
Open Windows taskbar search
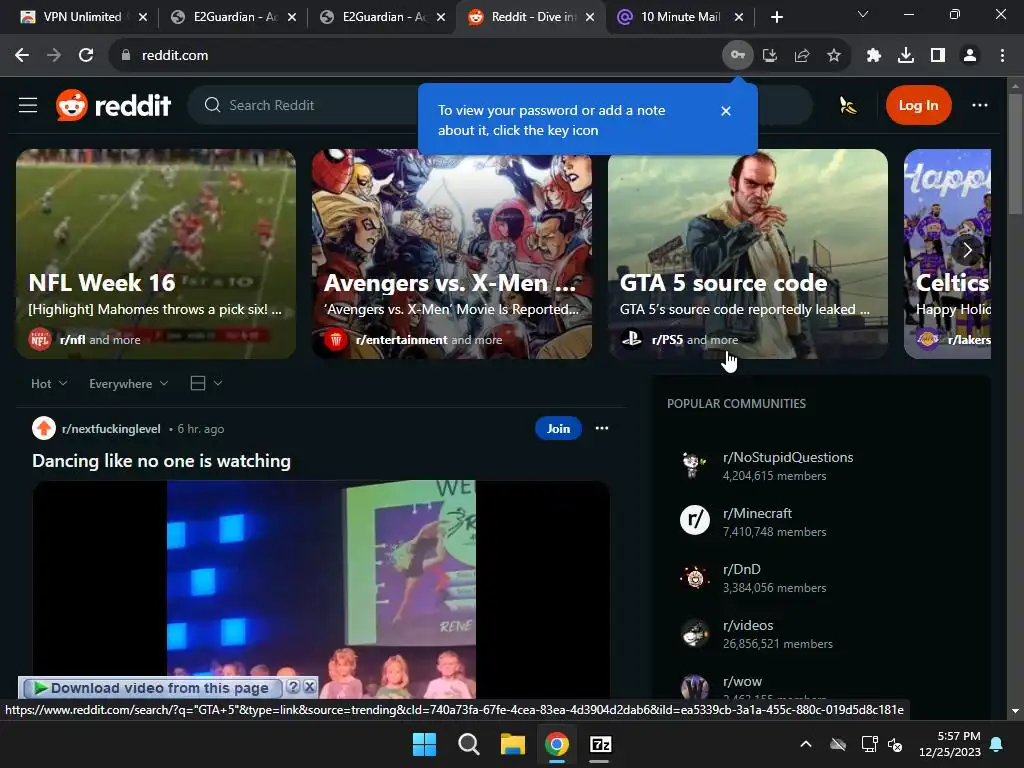pos(468,744)
